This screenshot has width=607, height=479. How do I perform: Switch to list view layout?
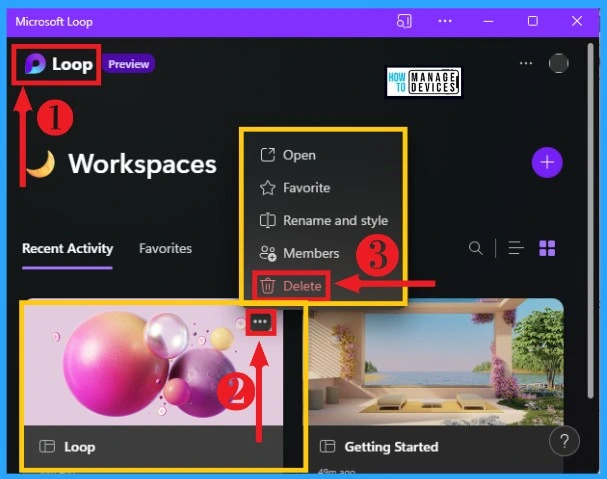point(516,248)
